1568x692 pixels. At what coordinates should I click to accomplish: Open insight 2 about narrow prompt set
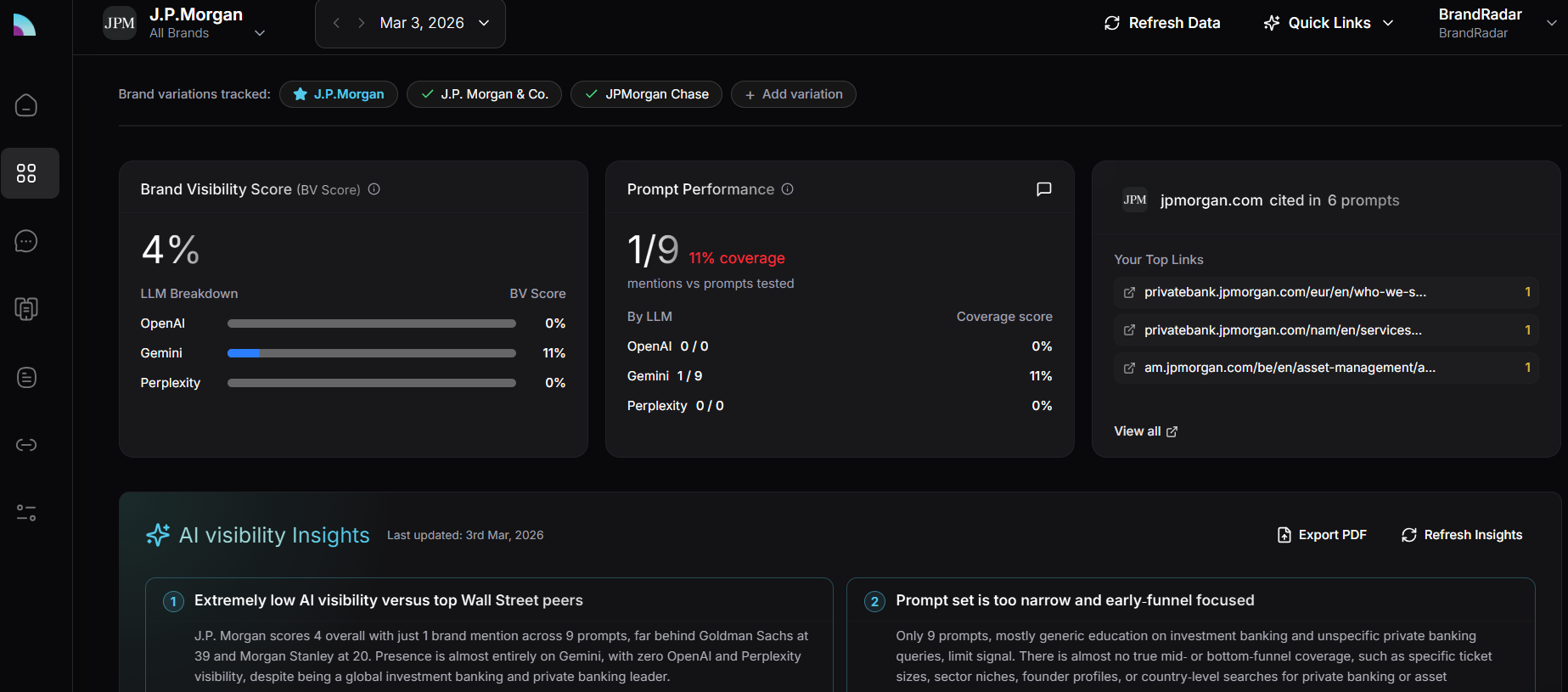point(1191,635)
